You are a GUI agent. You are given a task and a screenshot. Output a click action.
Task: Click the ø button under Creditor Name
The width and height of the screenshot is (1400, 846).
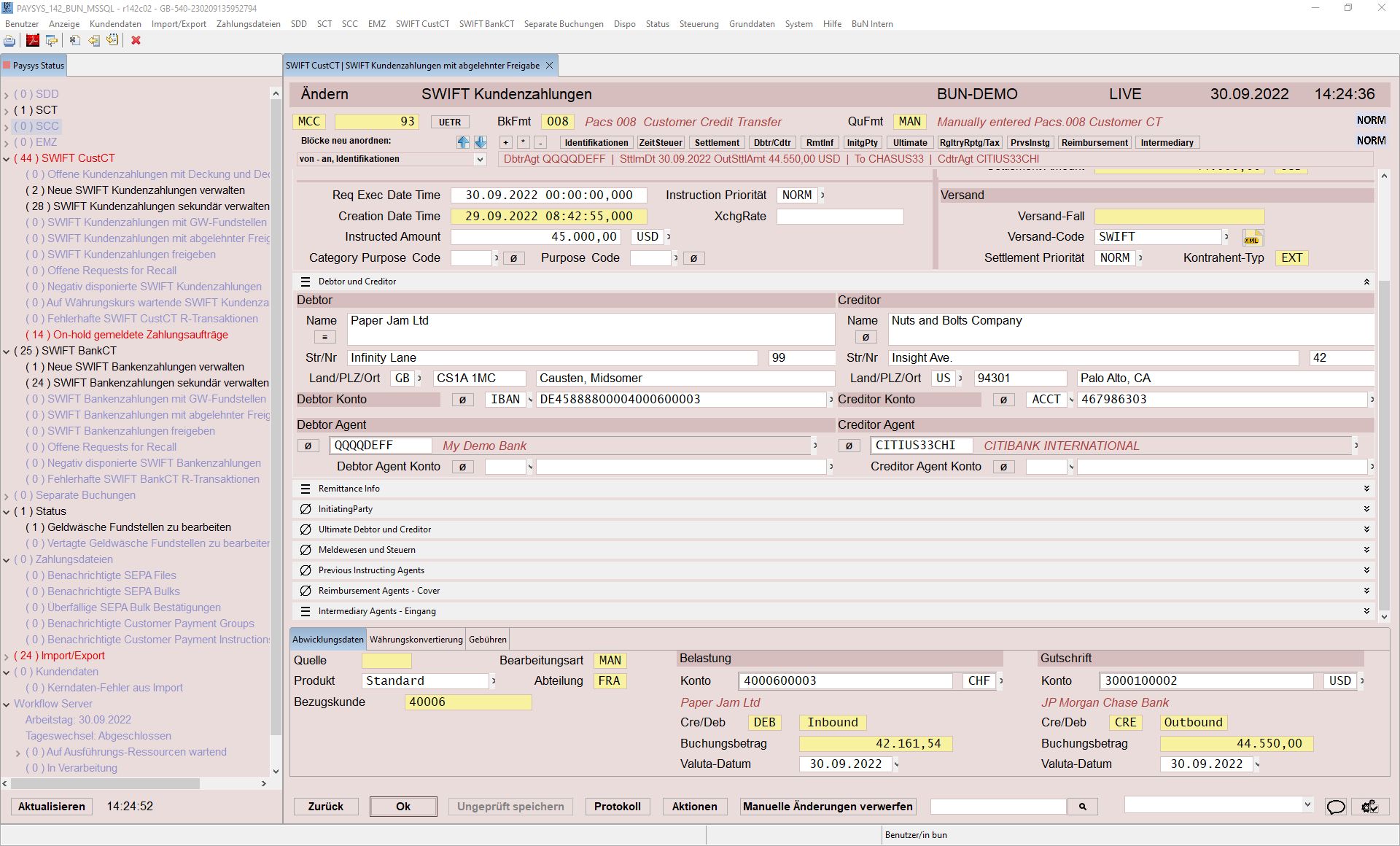click(x=866, y=338)
